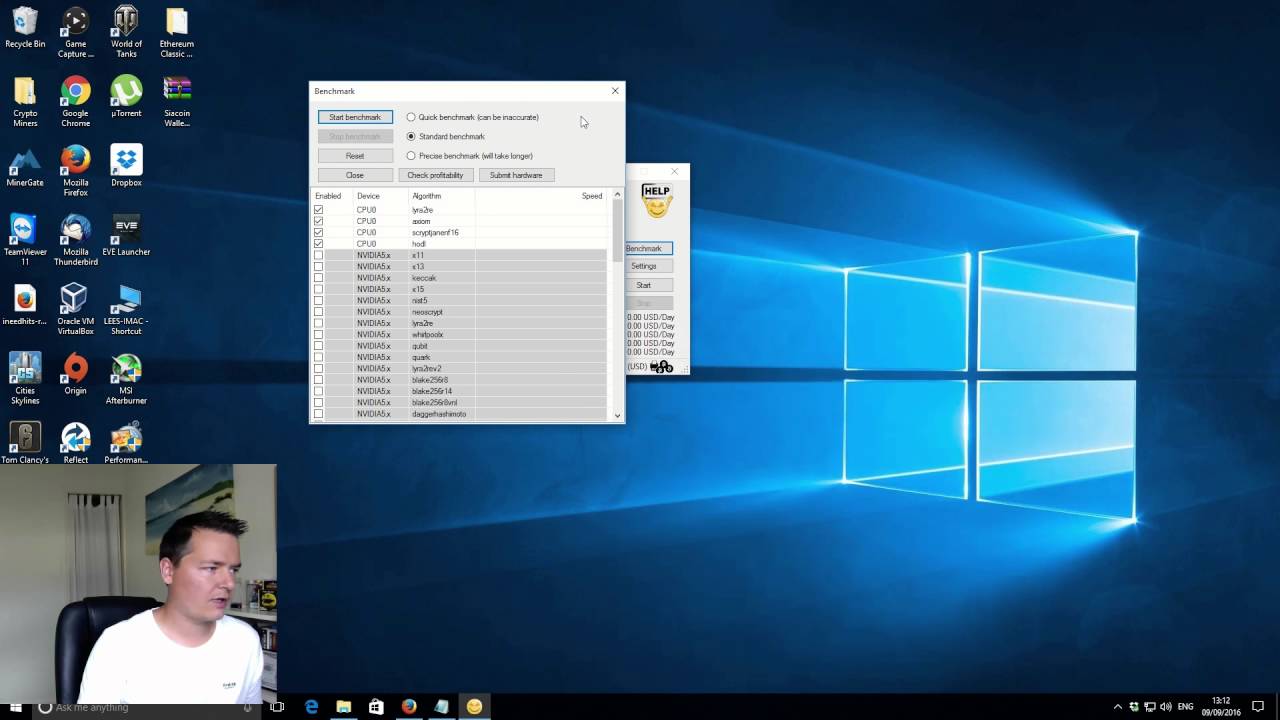
Task: Open MSI Afterburner shortcut
Action: (x=126, y=379)
